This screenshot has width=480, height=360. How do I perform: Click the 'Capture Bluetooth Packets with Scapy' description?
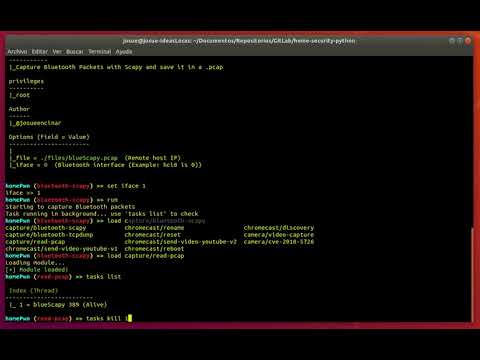point(116,67)
